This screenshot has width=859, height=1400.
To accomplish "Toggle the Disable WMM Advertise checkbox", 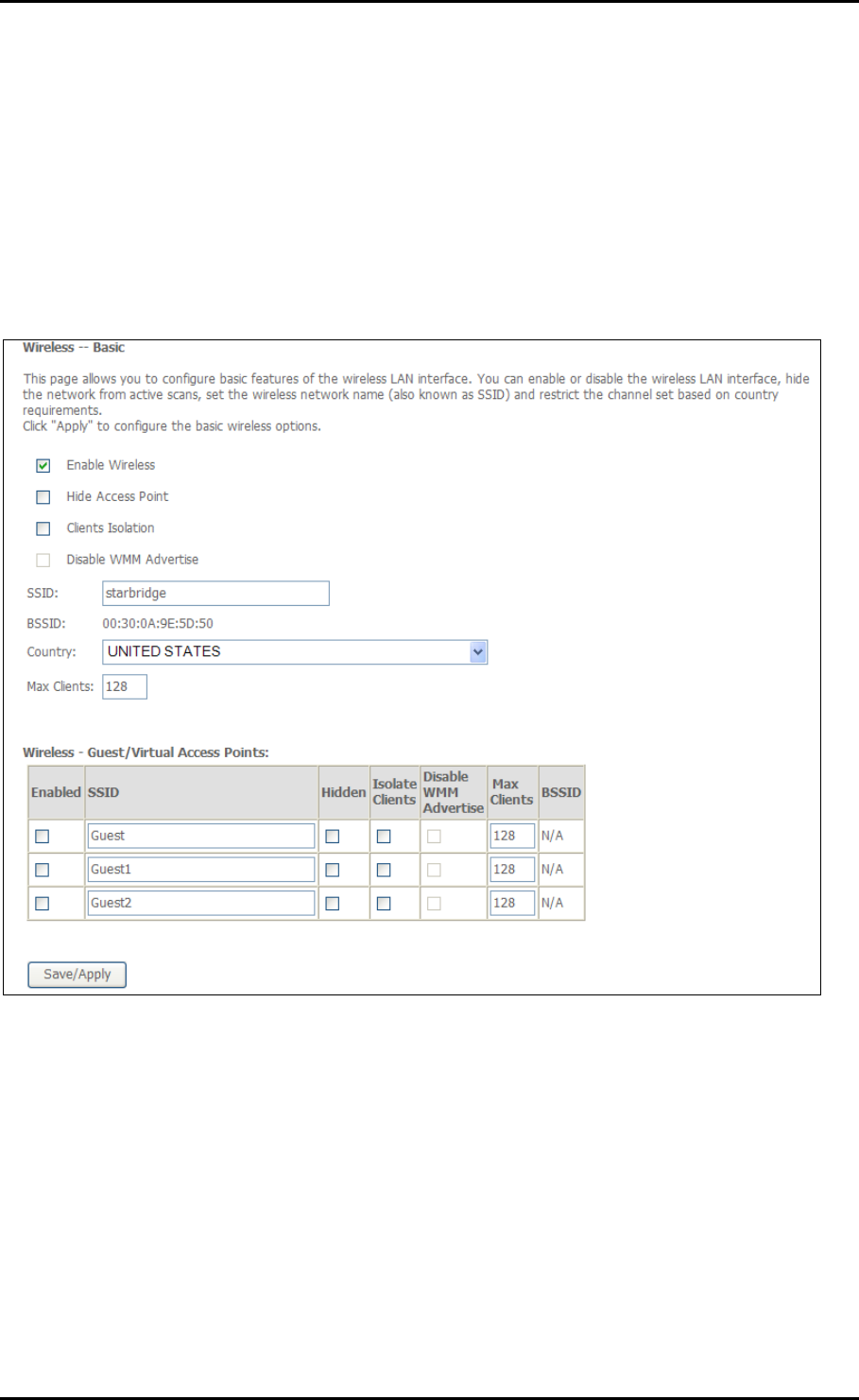I will 43,560.
